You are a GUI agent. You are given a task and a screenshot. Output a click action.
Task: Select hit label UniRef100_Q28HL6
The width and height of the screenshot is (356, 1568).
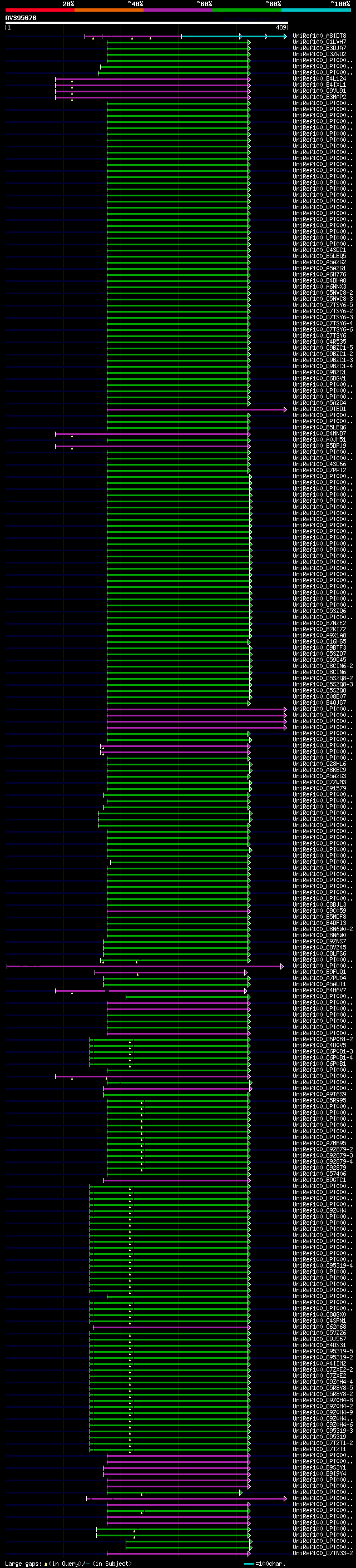pos(319,764)
